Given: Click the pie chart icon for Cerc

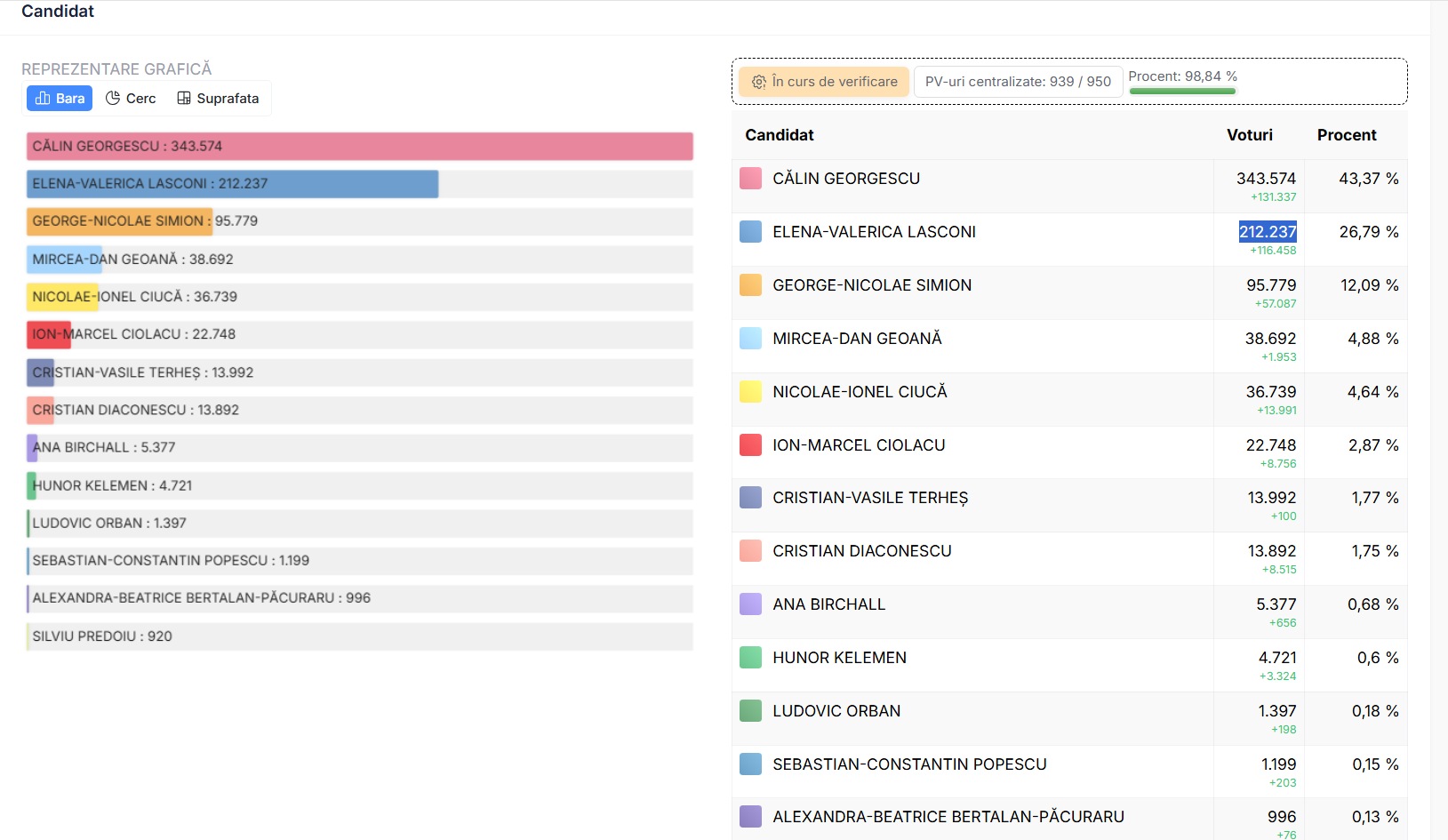Looking at the screenshot, I should 113,99.
